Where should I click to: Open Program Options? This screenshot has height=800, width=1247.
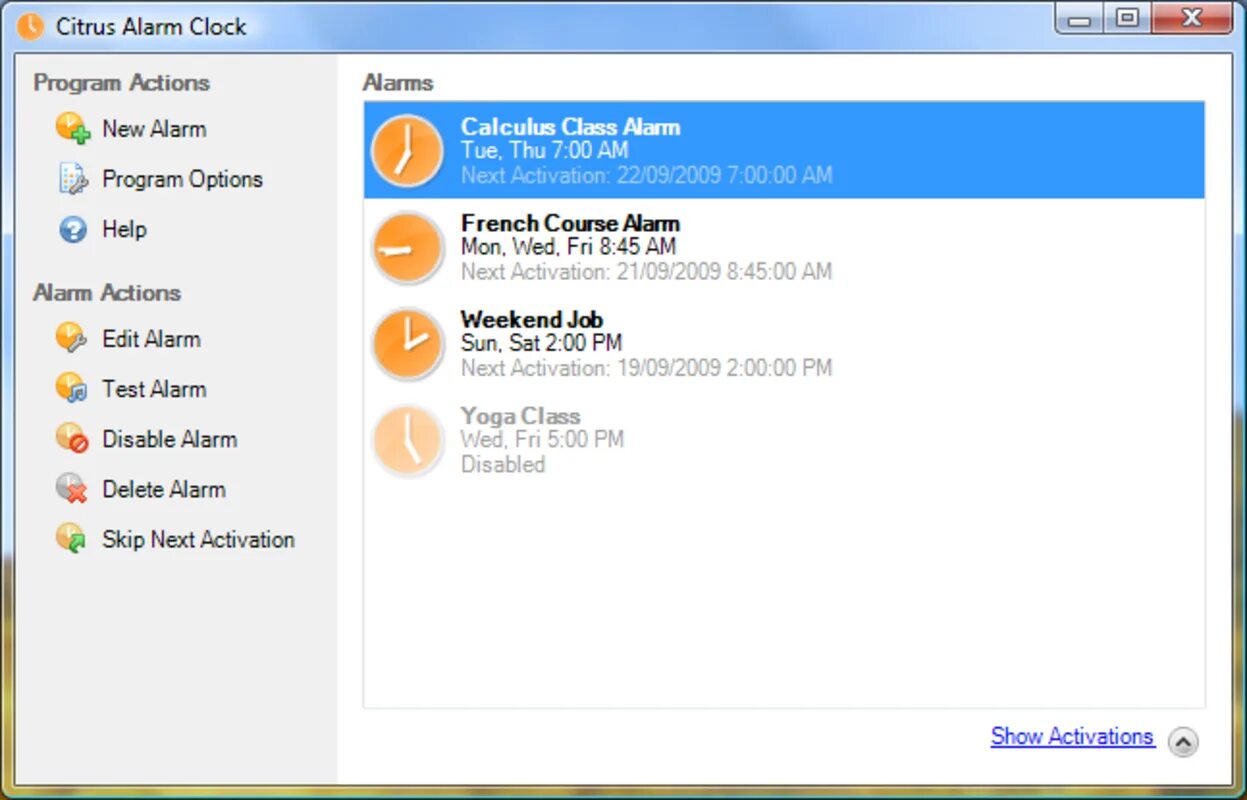[x=182, y=179]
